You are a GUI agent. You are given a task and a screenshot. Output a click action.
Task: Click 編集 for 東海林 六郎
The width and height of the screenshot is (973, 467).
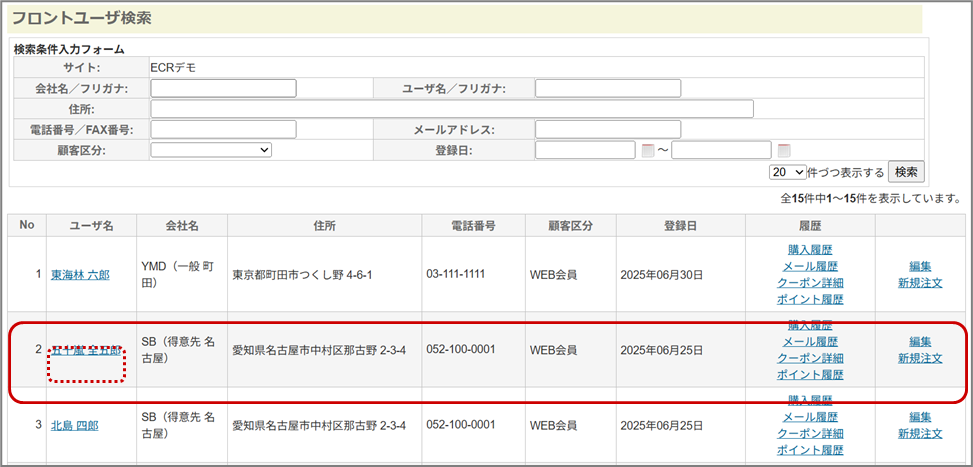[x=920, y=266]
